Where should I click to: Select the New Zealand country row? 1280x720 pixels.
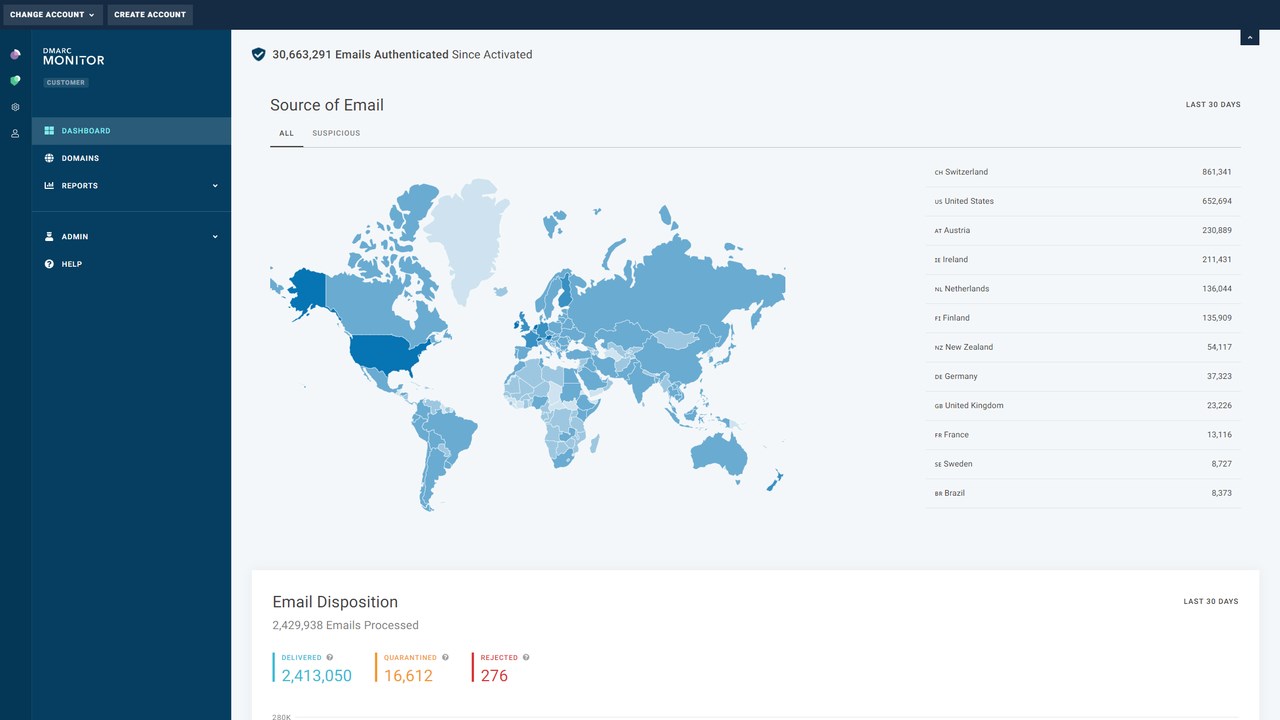click(1083, 347)
